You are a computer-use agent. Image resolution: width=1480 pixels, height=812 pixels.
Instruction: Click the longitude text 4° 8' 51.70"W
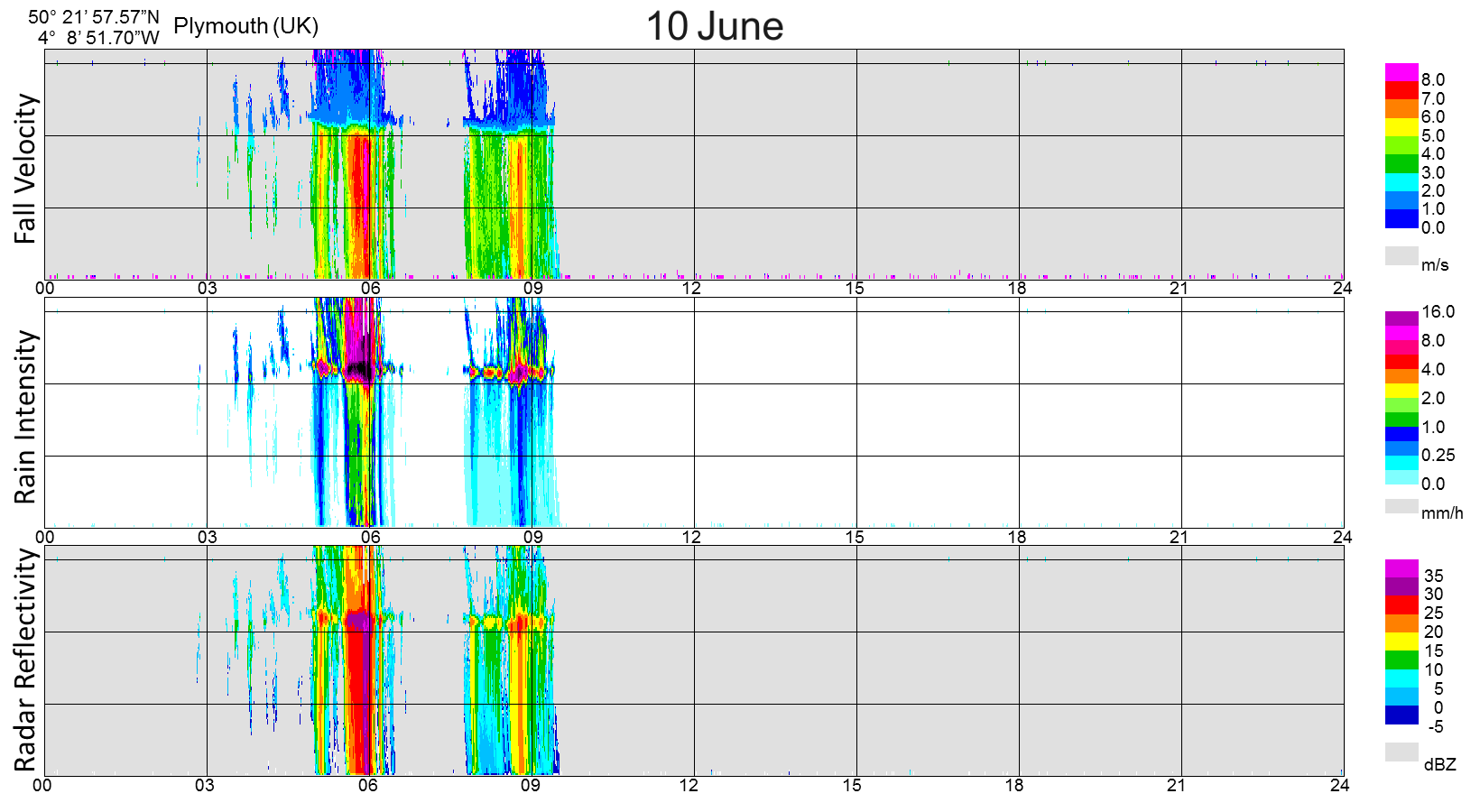pyautogui.click(x=99, y=38)
